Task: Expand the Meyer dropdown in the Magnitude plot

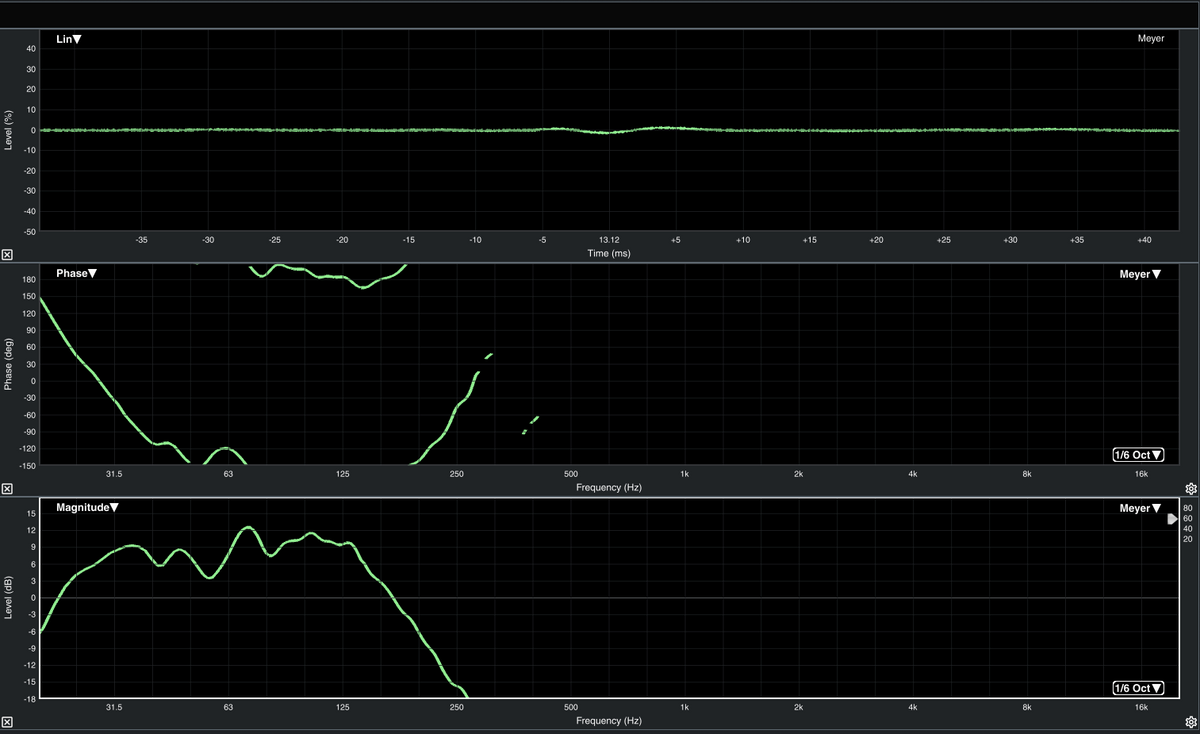Action: click(x=1141, y=509)
